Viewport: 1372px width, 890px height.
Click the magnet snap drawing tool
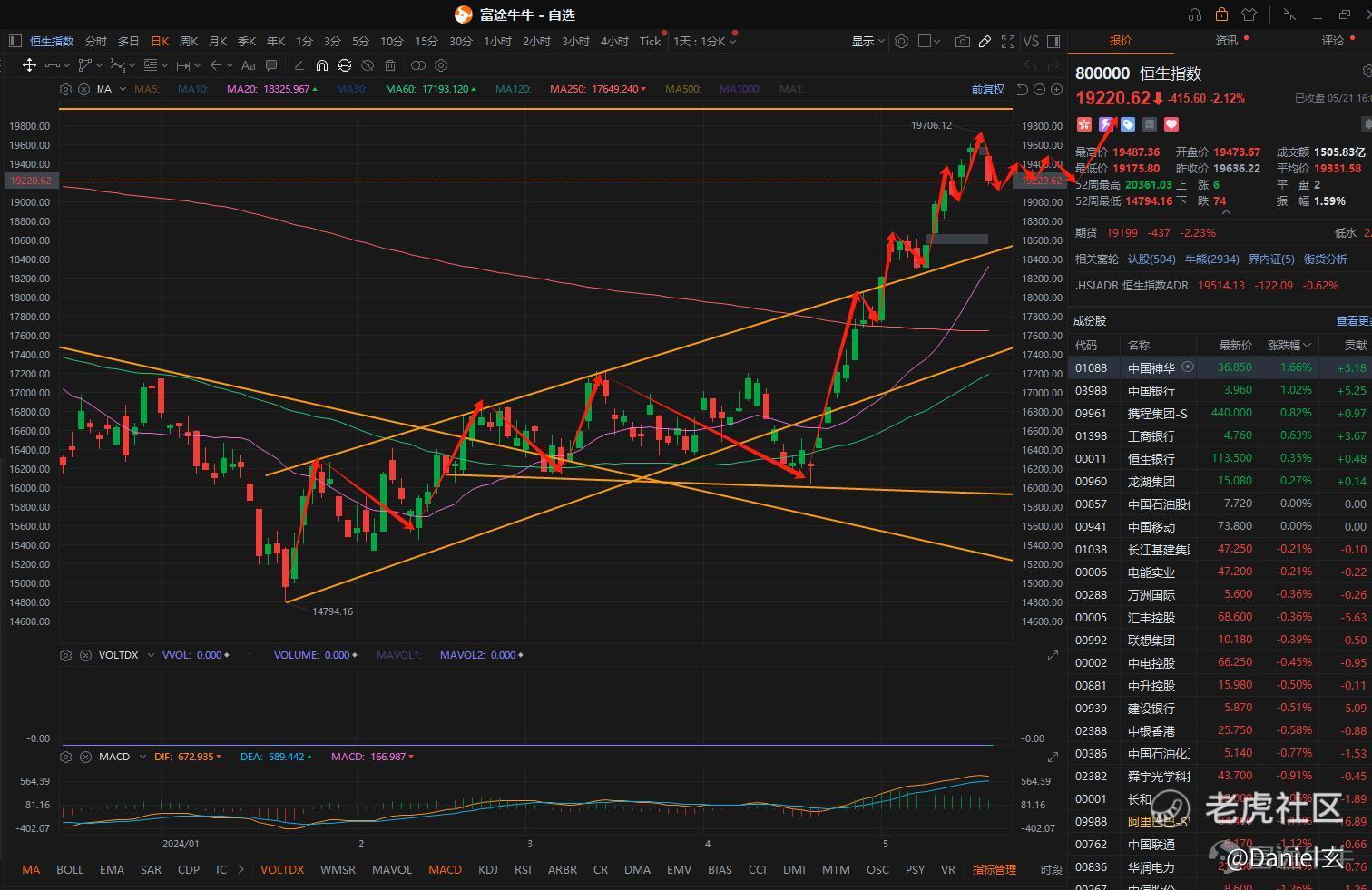[x=321, y=65]
